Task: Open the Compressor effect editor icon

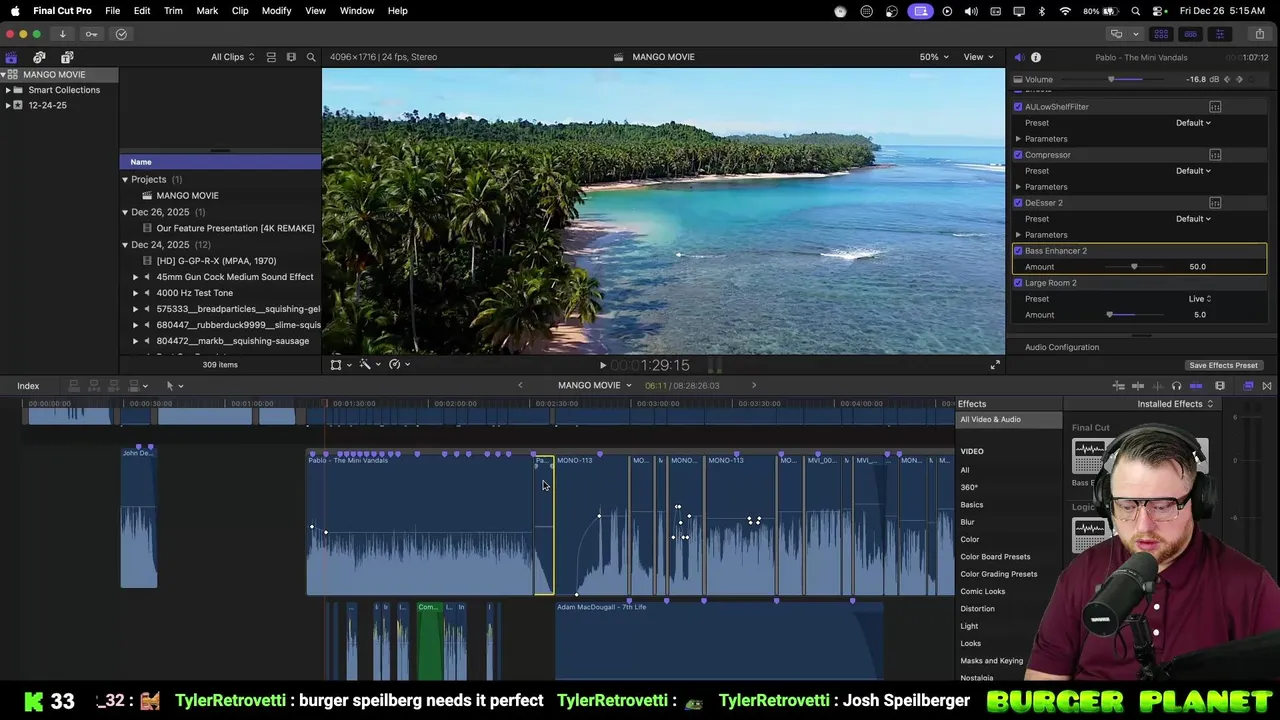Action: tap(1215, 155)
